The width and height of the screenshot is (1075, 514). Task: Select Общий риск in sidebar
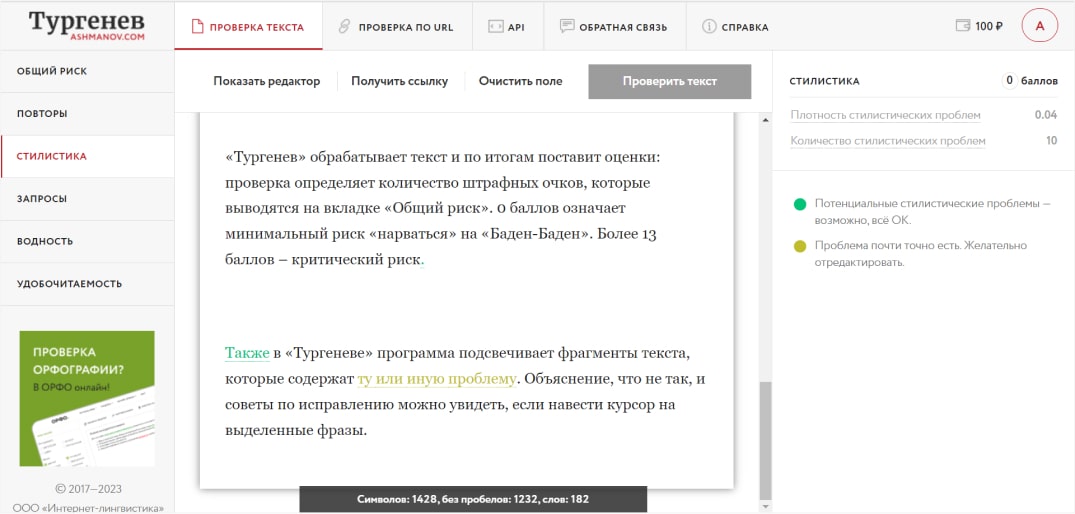[87, 71]
